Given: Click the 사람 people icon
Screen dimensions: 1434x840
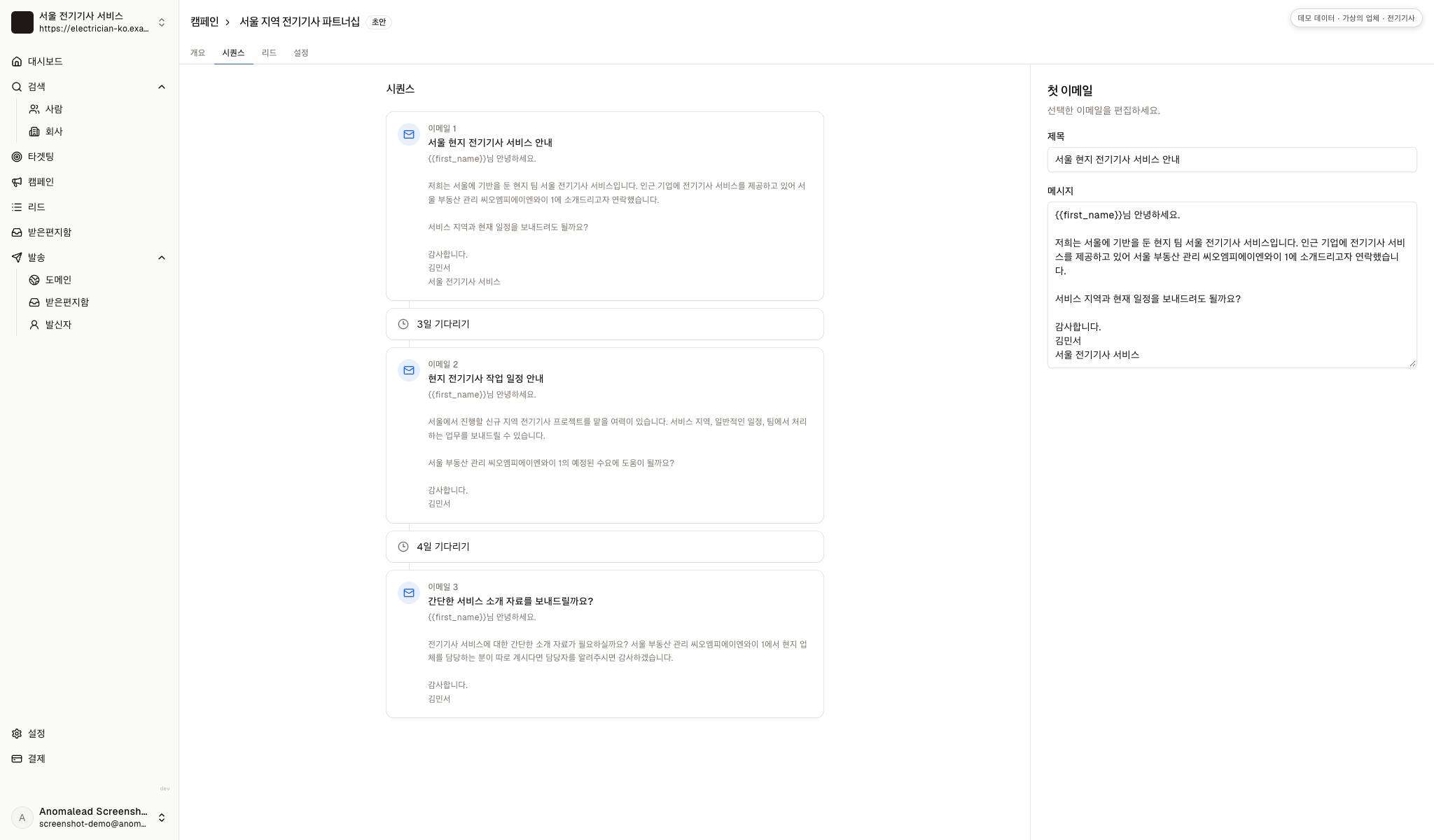Looking at the screenshot, I should coord(34,109).
